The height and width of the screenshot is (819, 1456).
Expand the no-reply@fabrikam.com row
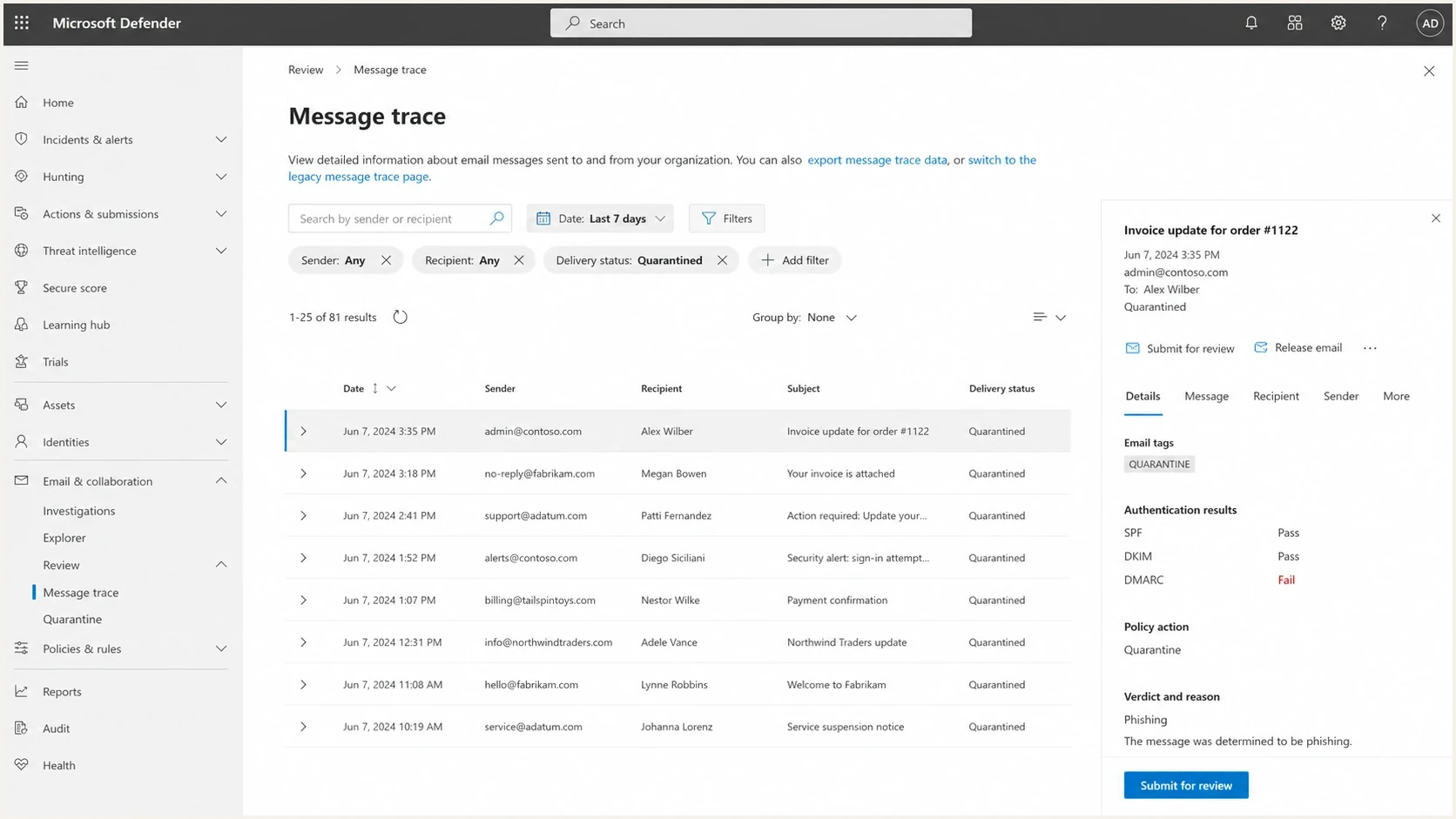[303, 473]
